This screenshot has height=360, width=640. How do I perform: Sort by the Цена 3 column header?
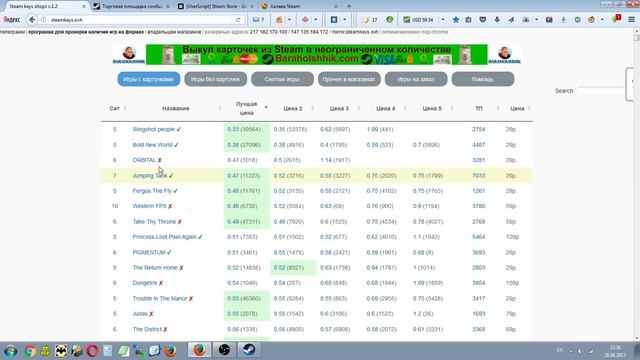click(339, 108)
